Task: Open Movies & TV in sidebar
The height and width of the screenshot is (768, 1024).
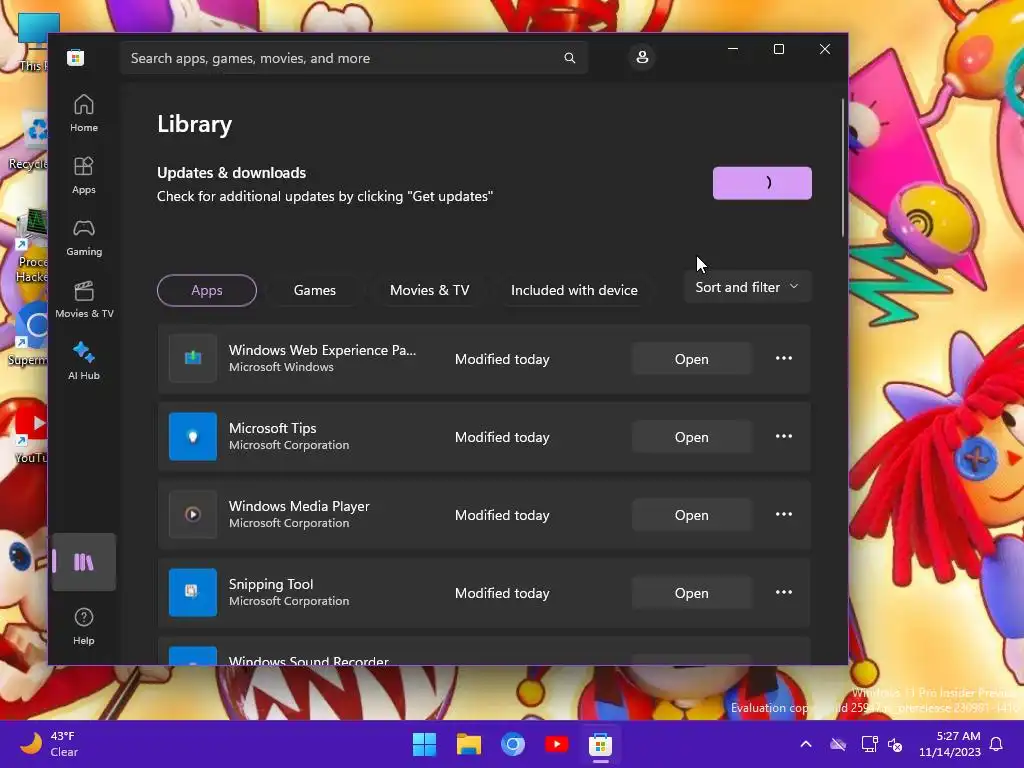Action: tap(84, 299)
